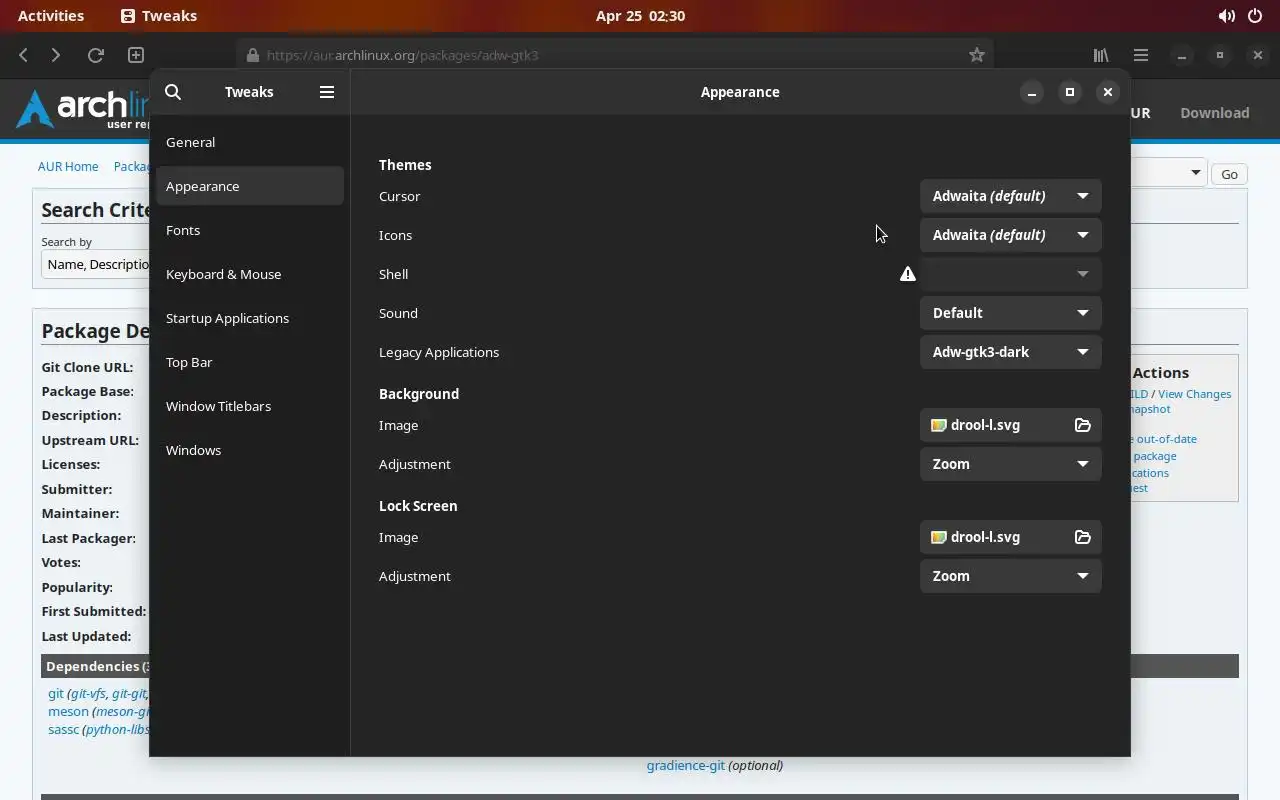Viewport: 1280px width, 800px height.
Task: Browse for Lock Screen image file
Action: (1082, 537)
